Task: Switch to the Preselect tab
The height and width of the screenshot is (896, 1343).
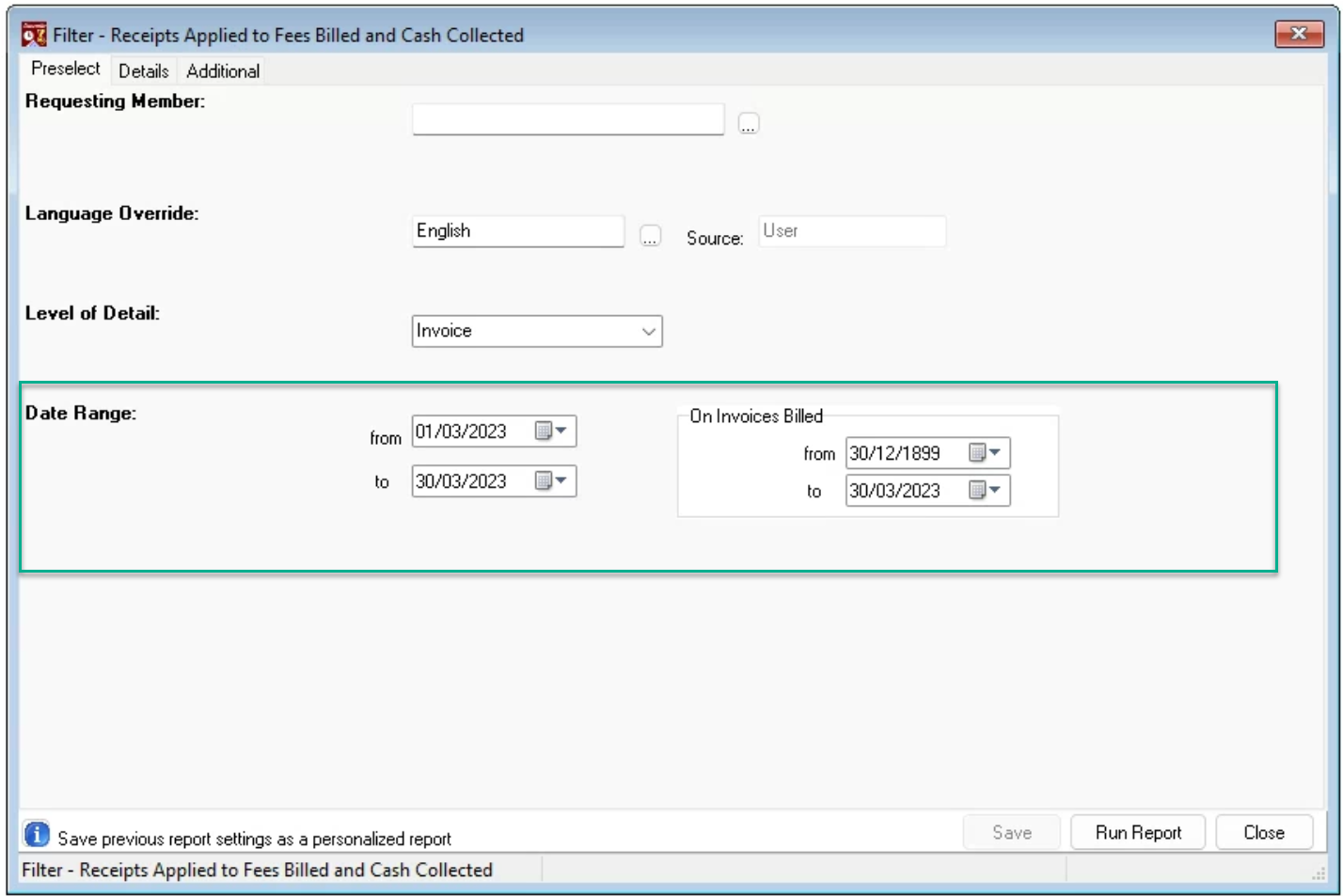Action: click(x=65, y=69)
